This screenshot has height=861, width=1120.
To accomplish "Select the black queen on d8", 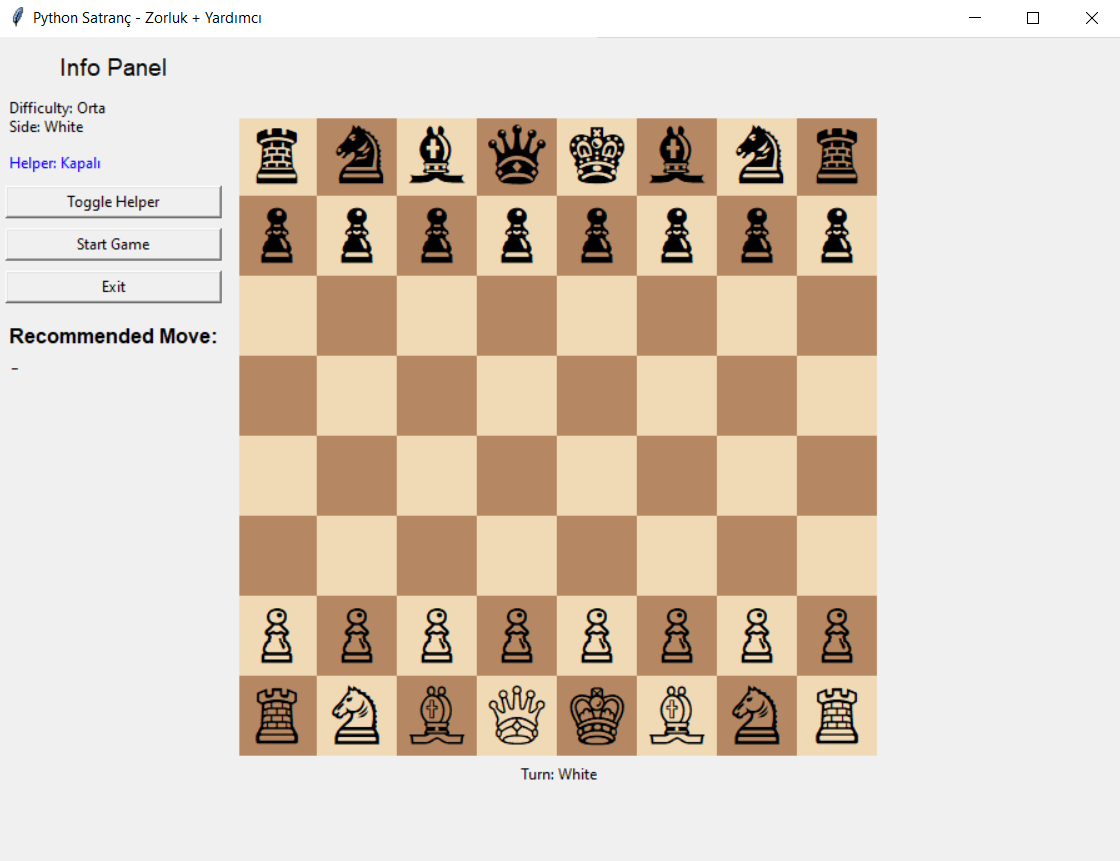I will coord(517,156).
